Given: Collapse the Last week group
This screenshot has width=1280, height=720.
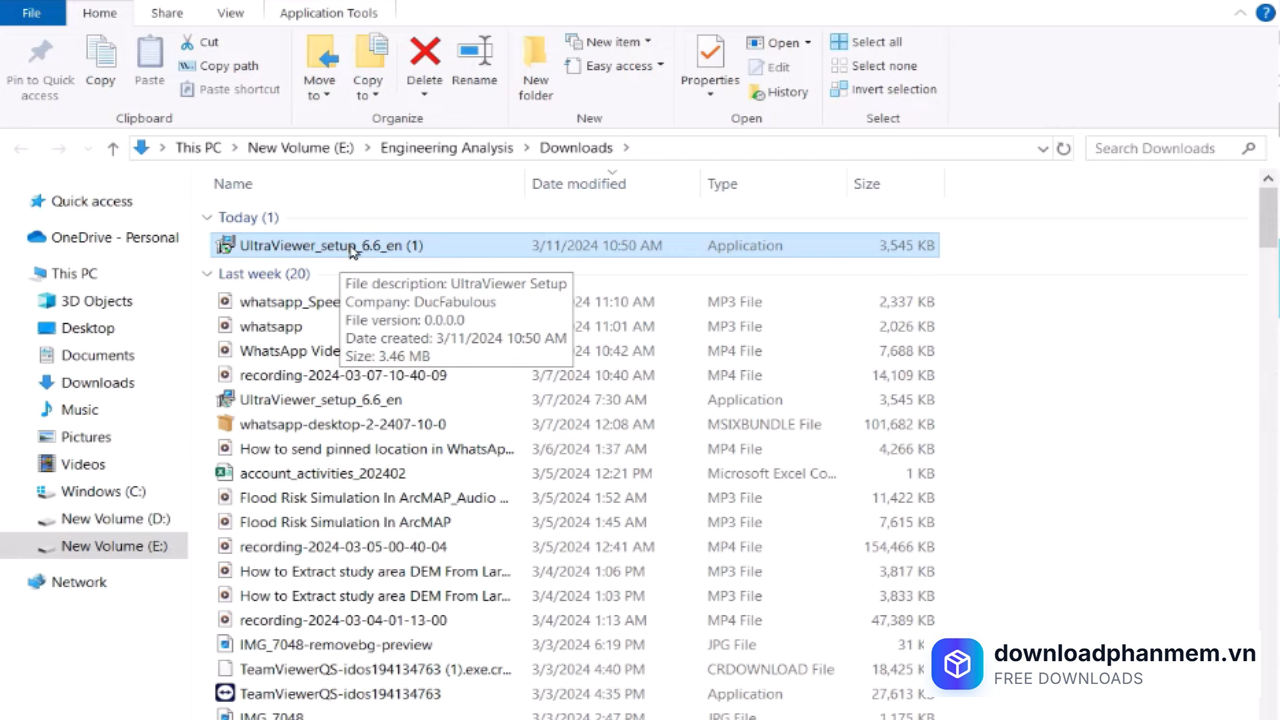Looking at the screenshot, I should pos(206,273).
